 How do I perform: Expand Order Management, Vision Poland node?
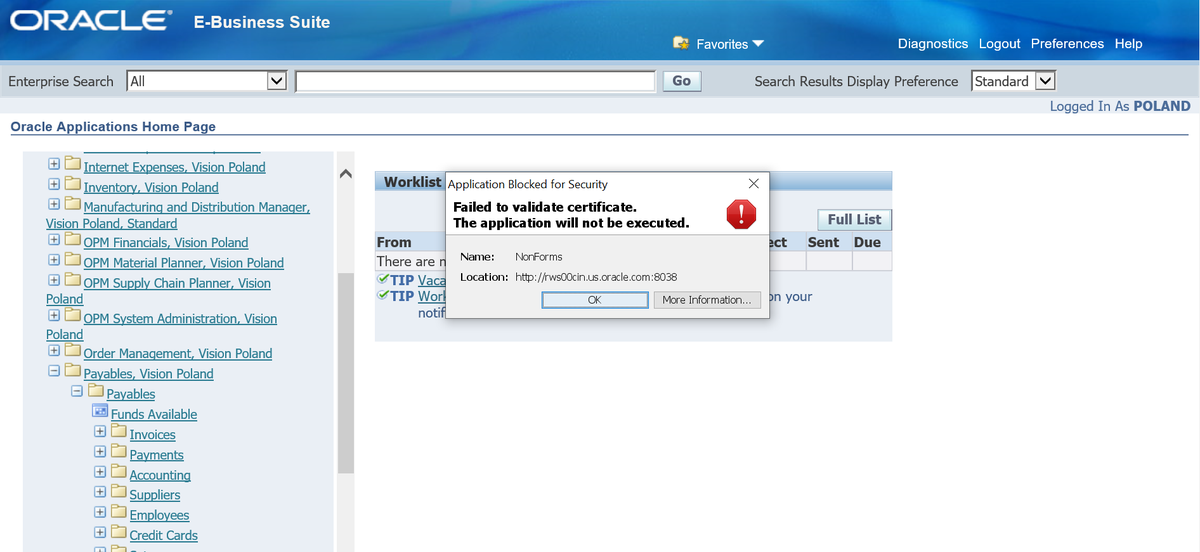(54, 352)
